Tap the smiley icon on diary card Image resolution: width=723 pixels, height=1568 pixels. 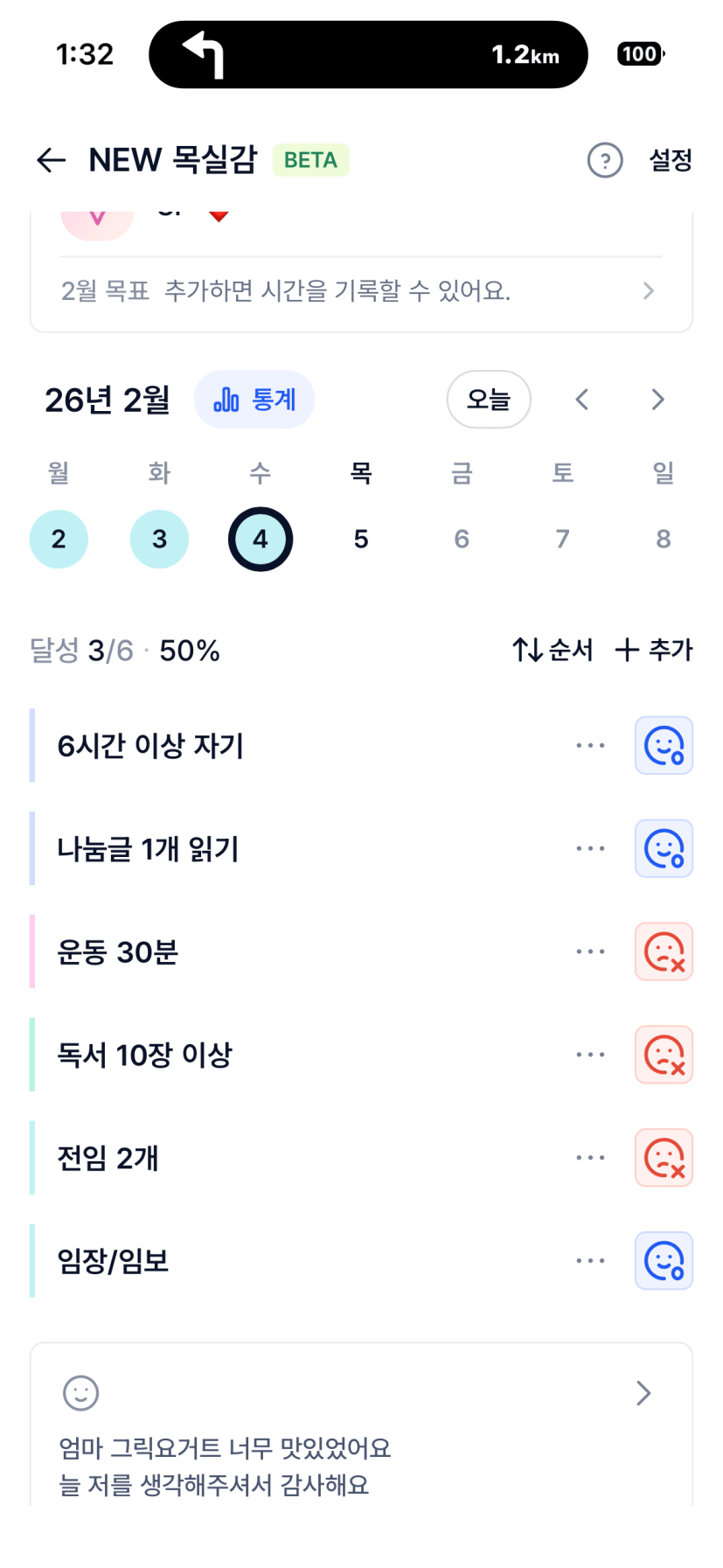(x=81, y=1393)
